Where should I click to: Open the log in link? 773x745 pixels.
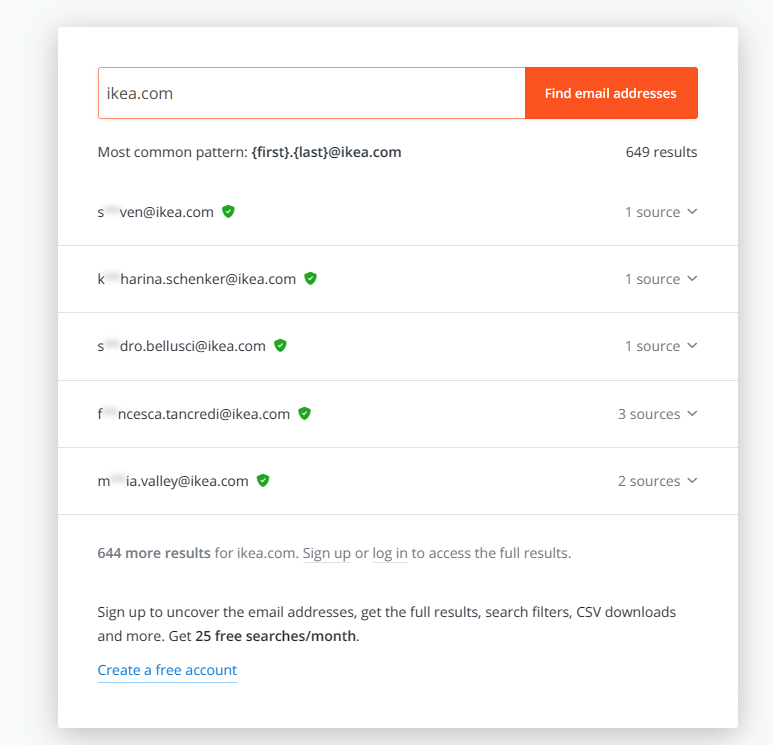point(390,553)
